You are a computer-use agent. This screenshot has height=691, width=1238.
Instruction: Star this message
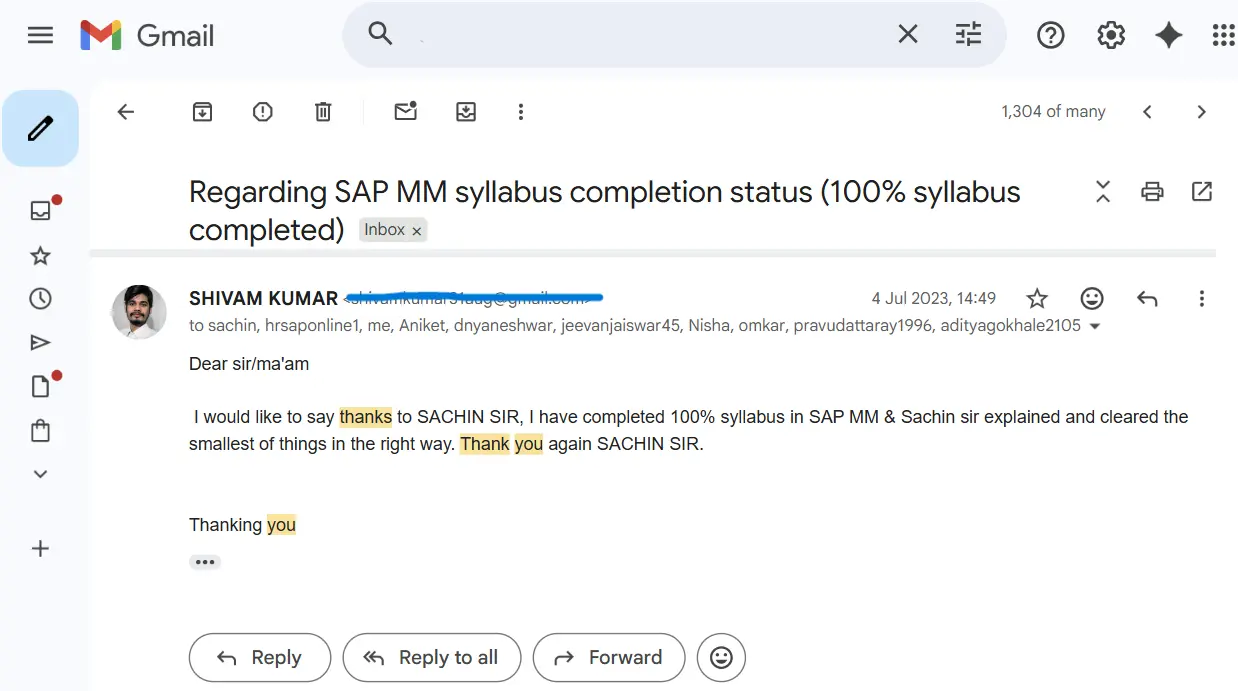click(1037, 298)
